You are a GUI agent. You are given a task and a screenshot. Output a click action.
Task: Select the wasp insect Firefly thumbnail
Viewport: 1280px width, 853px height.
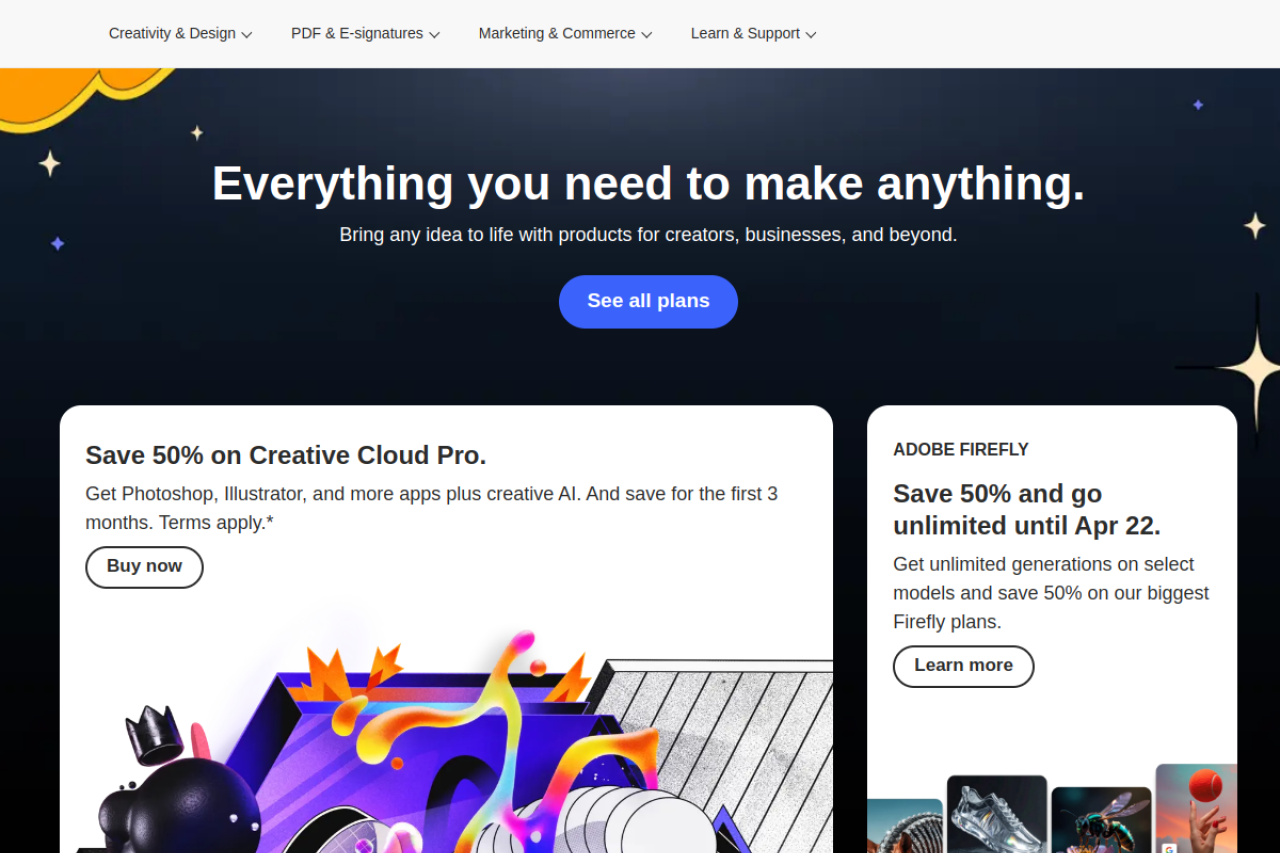pos(1101,820)
